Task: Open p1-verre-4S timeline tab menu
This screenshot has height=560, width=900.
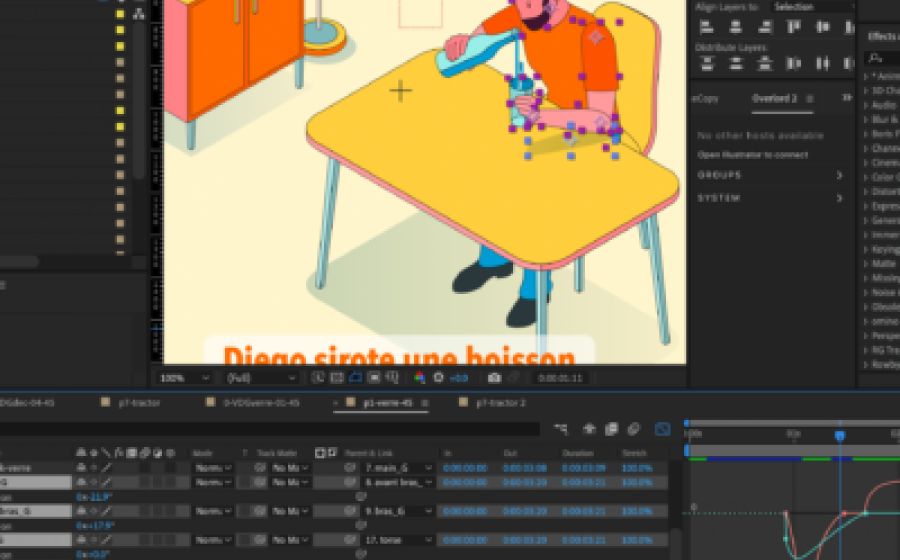Action: (x=425, y=403)
